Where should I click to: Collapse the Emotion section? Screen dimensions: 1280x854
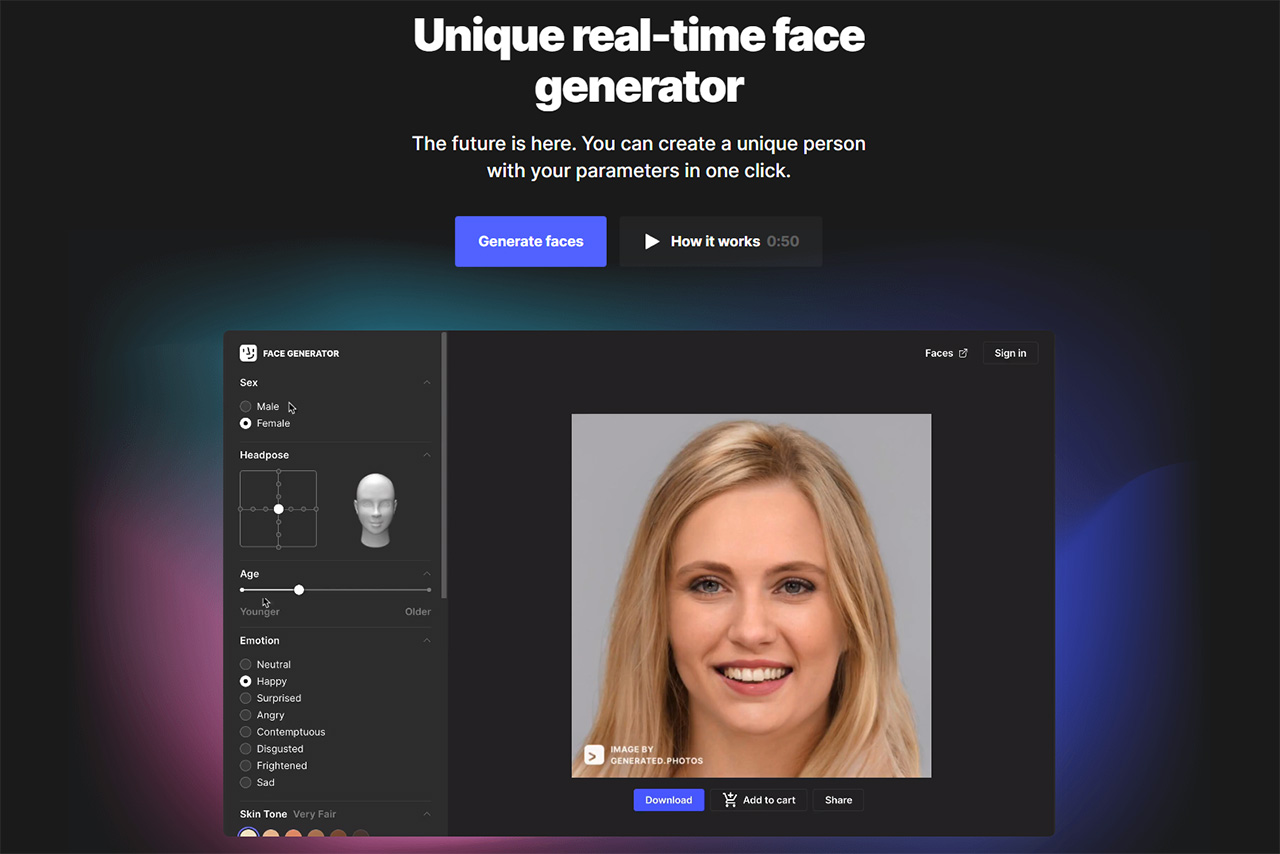point(427,640)
